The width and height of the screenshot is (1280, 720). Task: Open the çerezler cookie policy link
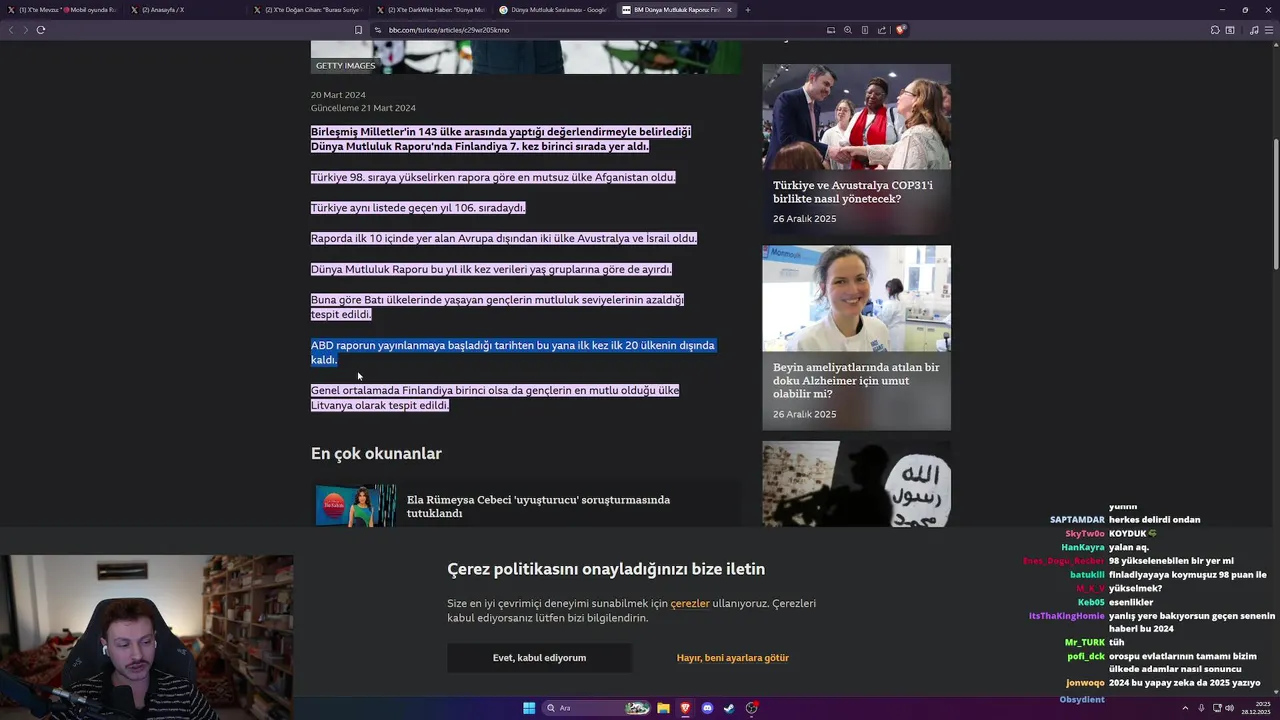pos(690,604)
